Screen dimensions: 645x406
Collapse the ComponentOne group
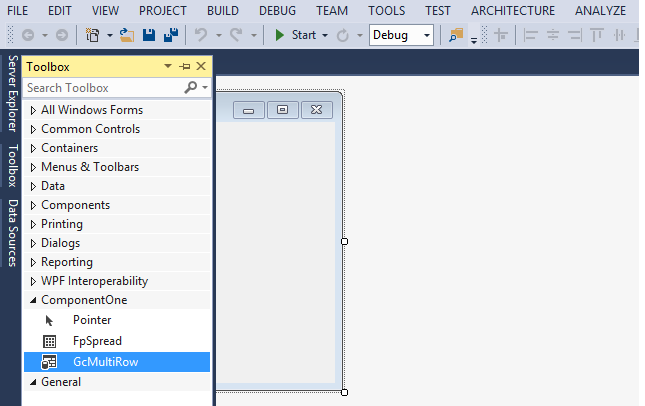coord(33,301)
